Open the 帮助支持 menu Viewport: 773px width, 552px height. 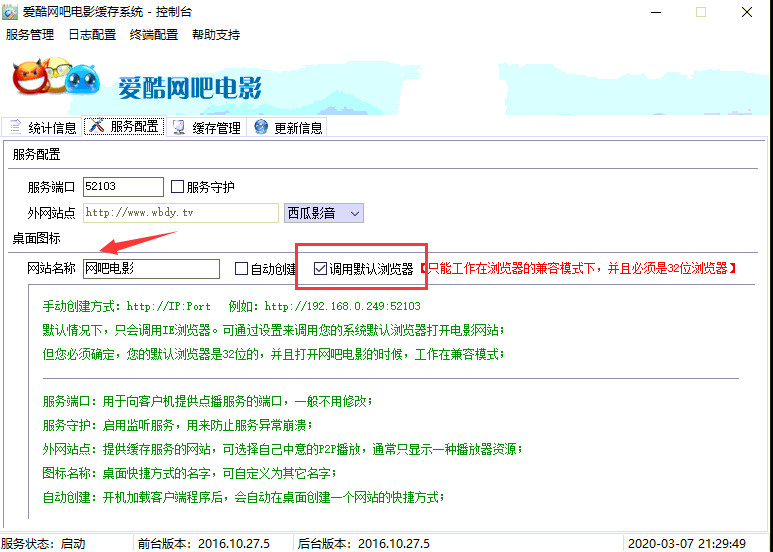pyautogui.click(x=216, y=35)
